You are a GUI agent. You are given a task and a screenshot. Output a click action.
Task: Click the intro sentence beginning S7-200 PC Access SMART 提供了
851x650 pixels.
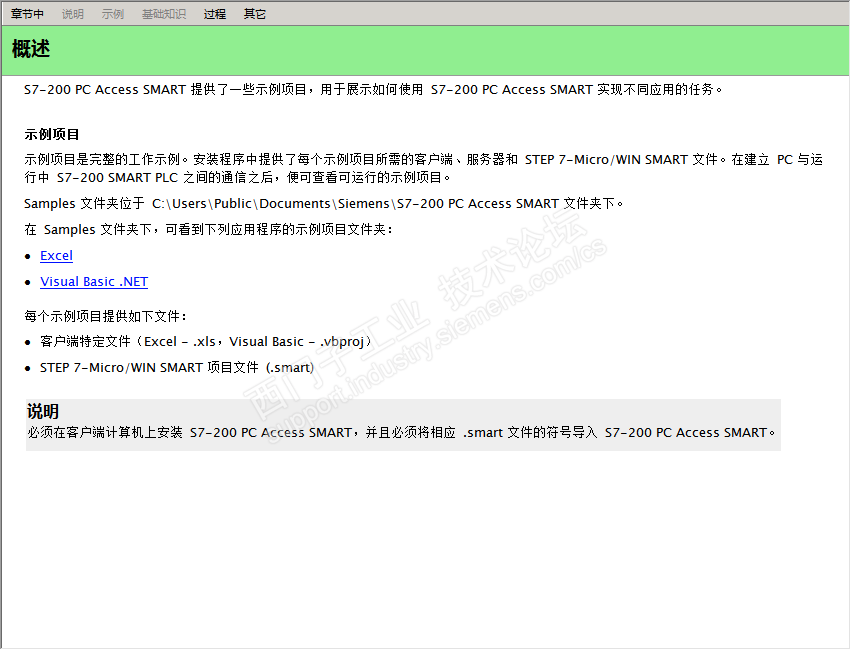(x=373, y=90)
